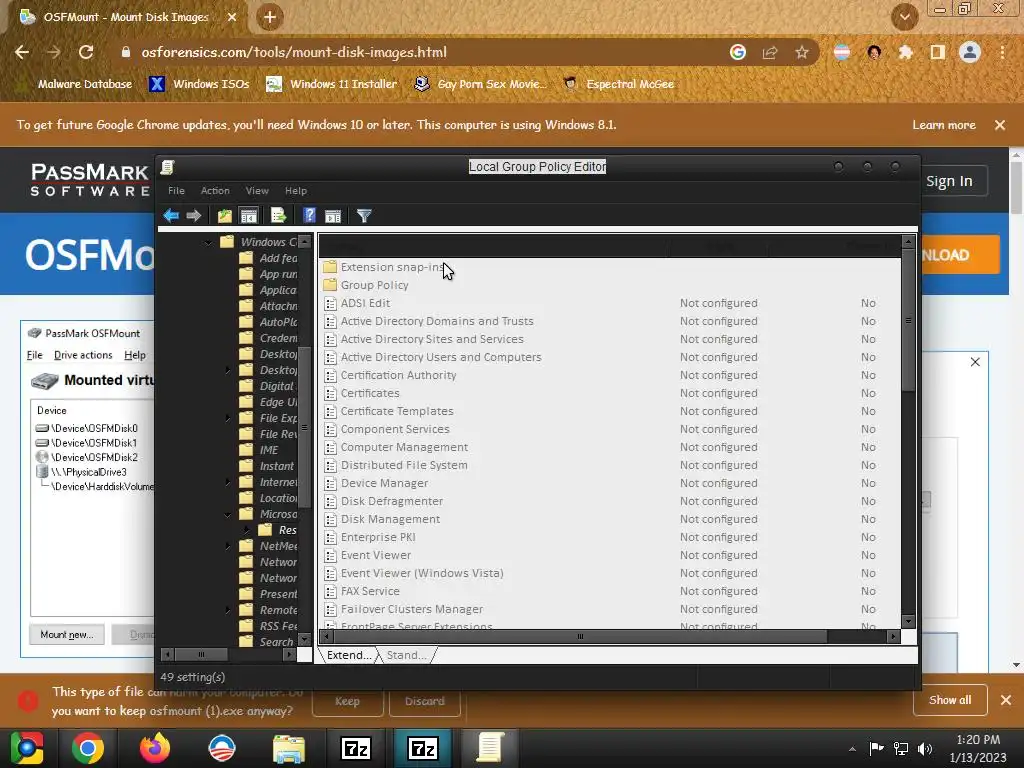This screenshot has width=1024, height=768.
Task: Go back in Chrome browser
Action: pos(22,52)
